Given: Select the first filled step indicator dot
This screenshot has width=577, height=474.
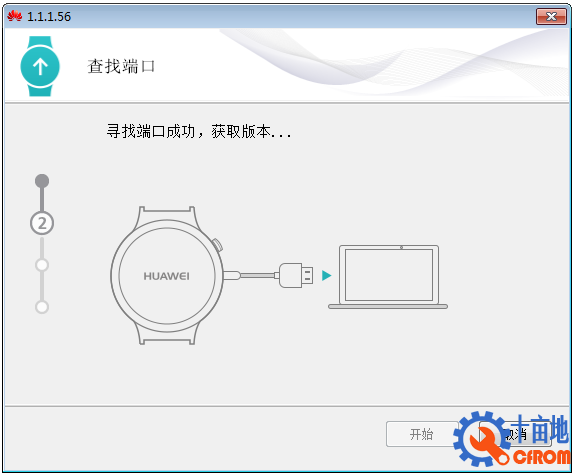Looking at the screenshot, I should point(42,181).
